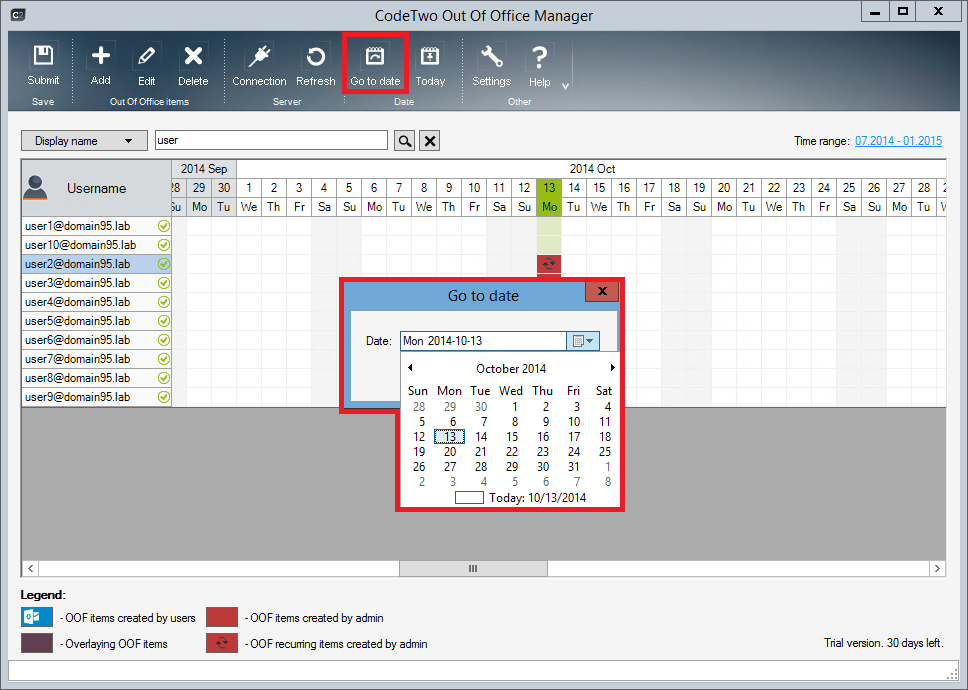Click the horizontal scrollbar thumb
The width and height of the screenshot is (968, 690).
(473, 568)
